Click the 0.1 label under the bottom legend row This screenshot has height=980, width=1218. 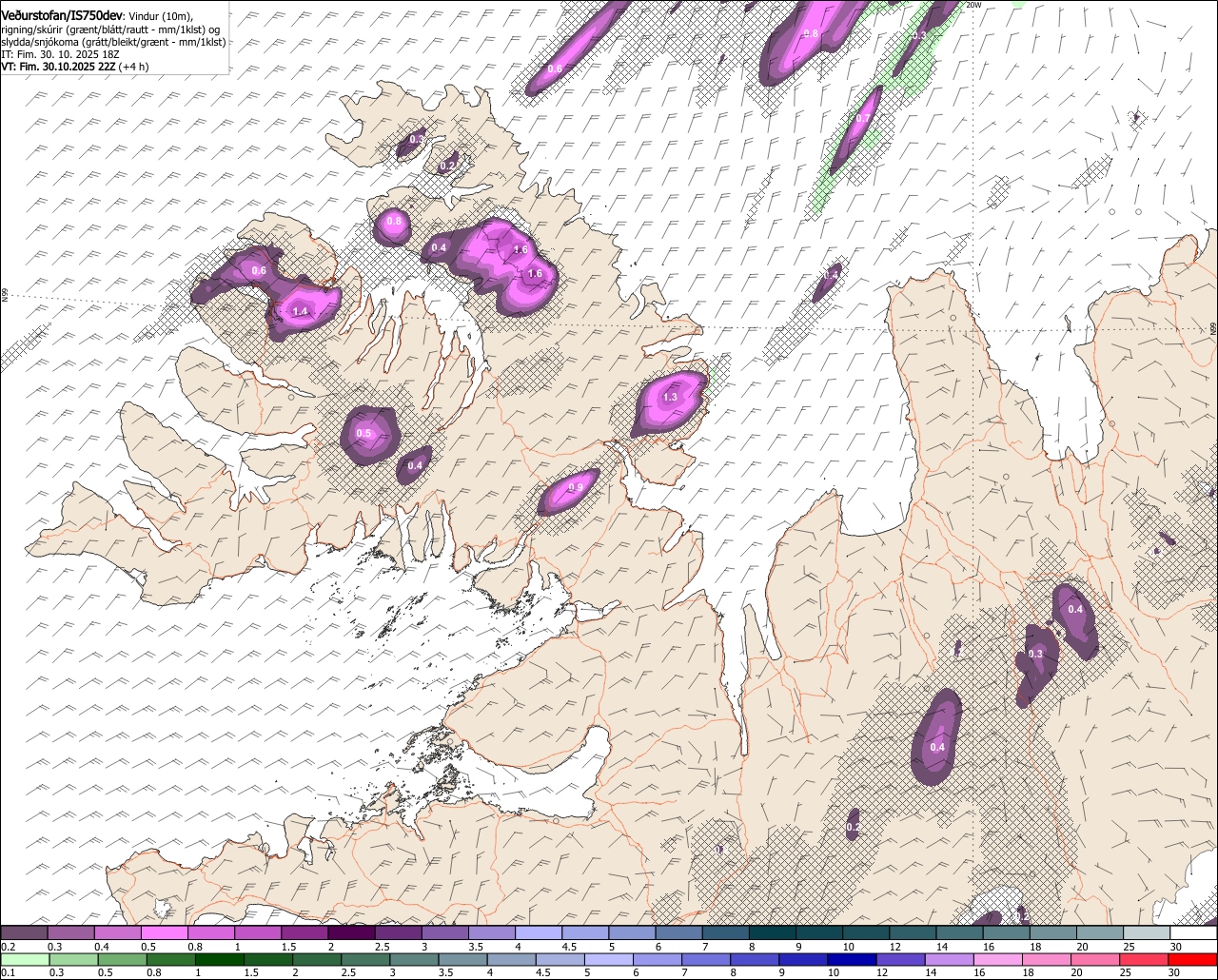tap(8, 973)
